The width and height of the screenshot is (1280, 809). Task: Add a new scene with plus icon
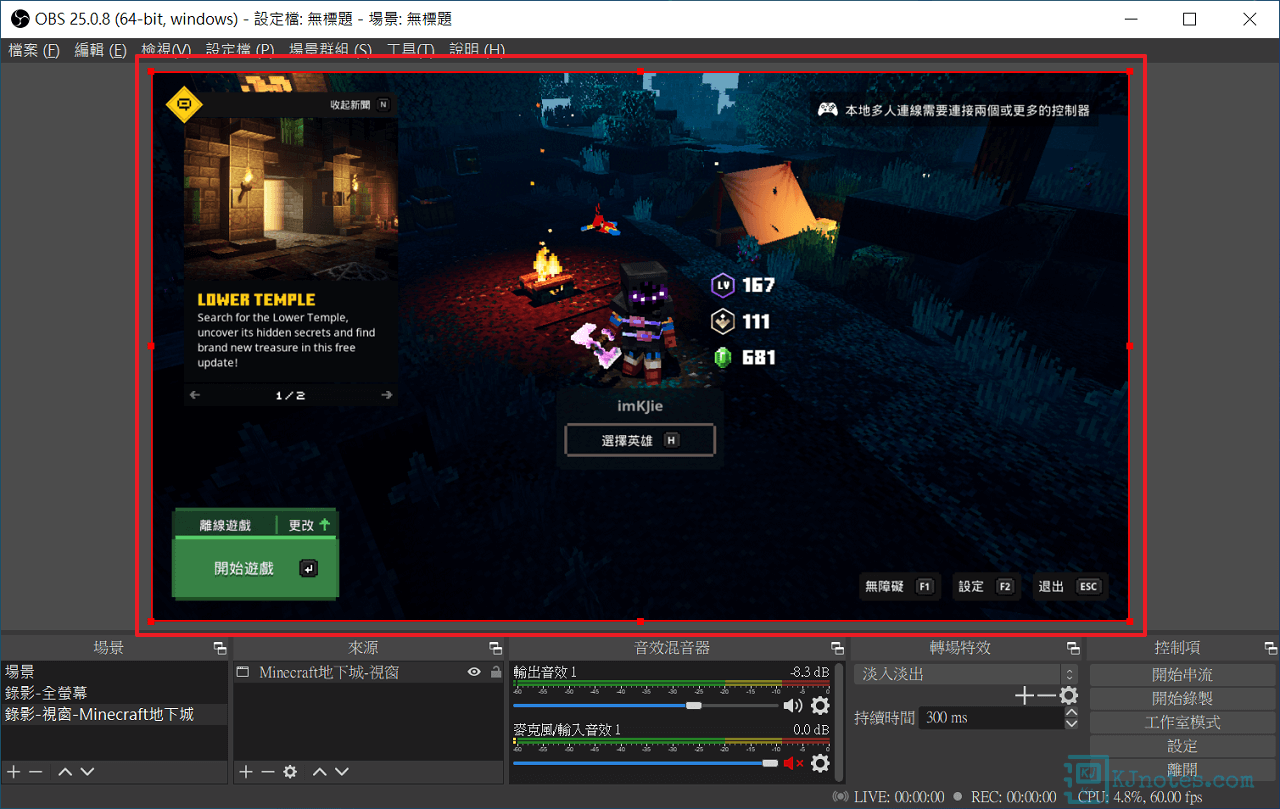13,772
